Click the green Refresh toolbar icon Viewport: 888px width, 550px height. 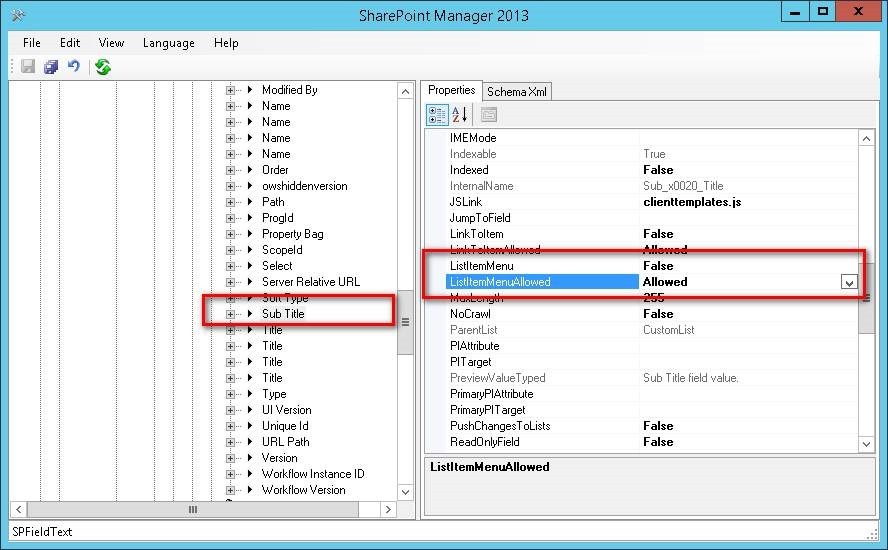[103, 67]
